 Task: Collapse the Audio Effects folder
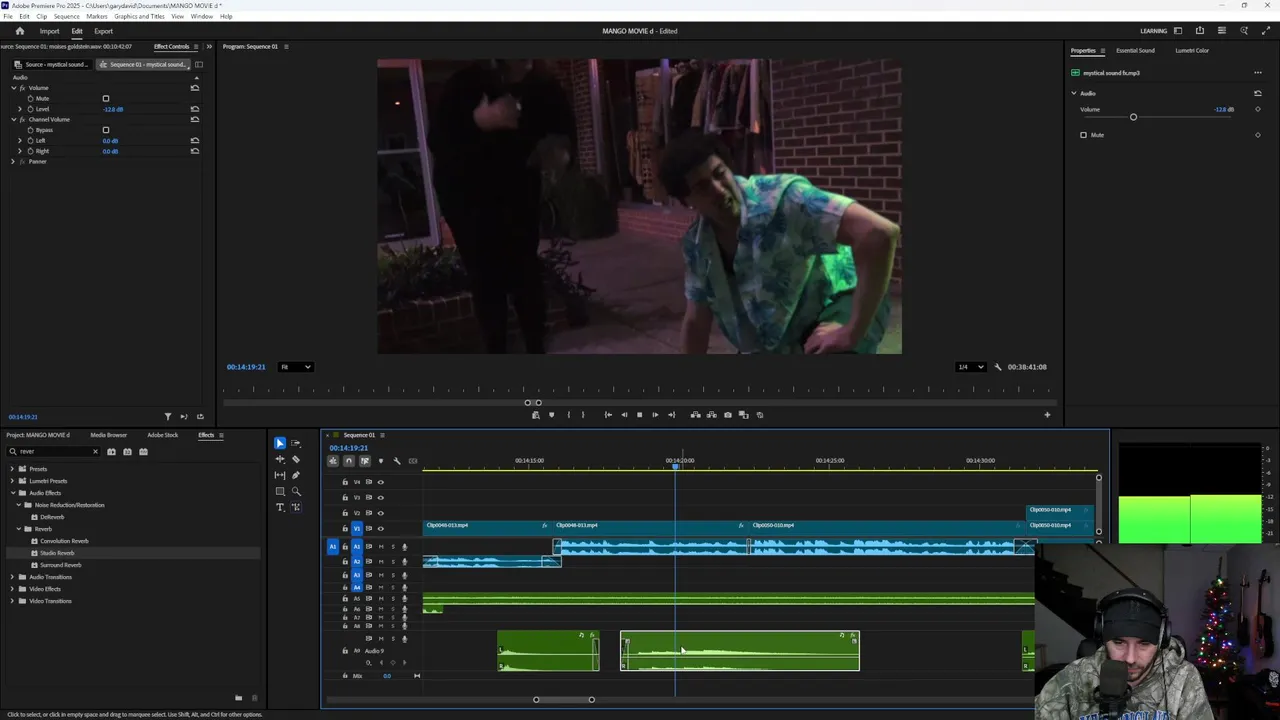13,493
